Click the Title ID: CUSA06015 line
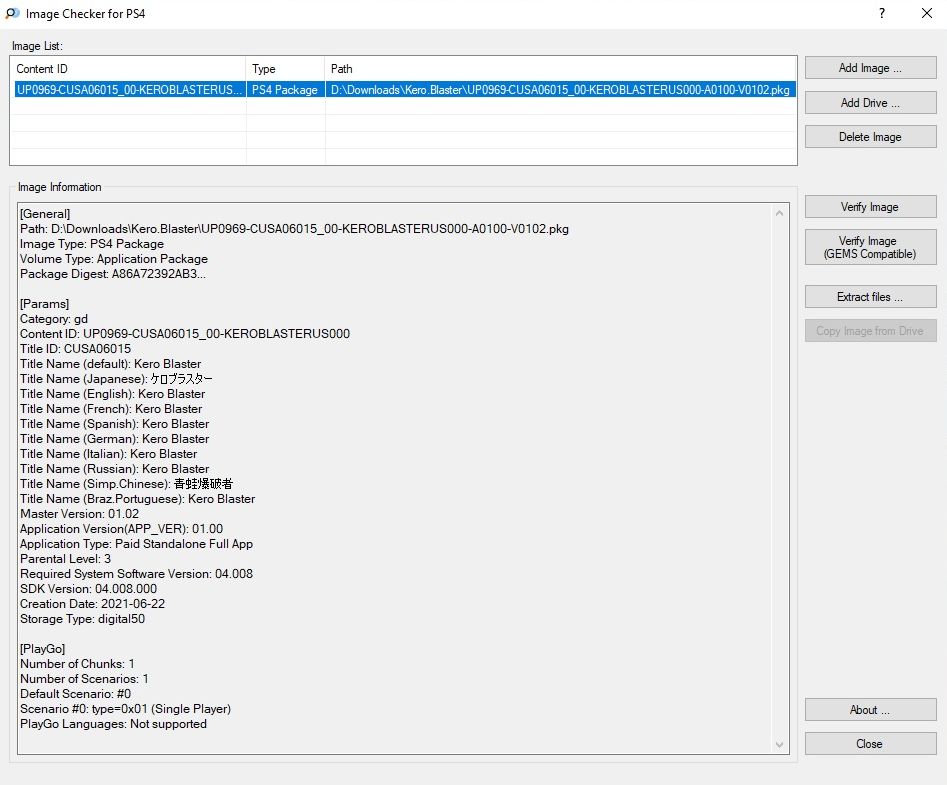947x785 pixels. (75, 349)
